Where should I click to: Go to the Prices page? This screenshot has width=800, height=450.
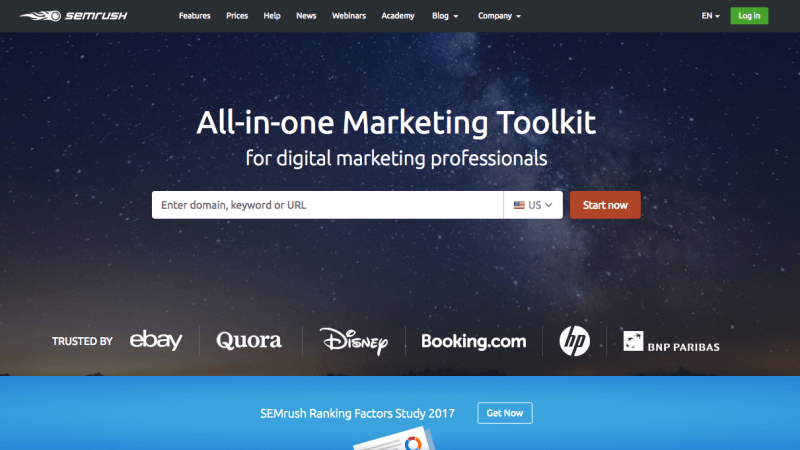point(237,16)
